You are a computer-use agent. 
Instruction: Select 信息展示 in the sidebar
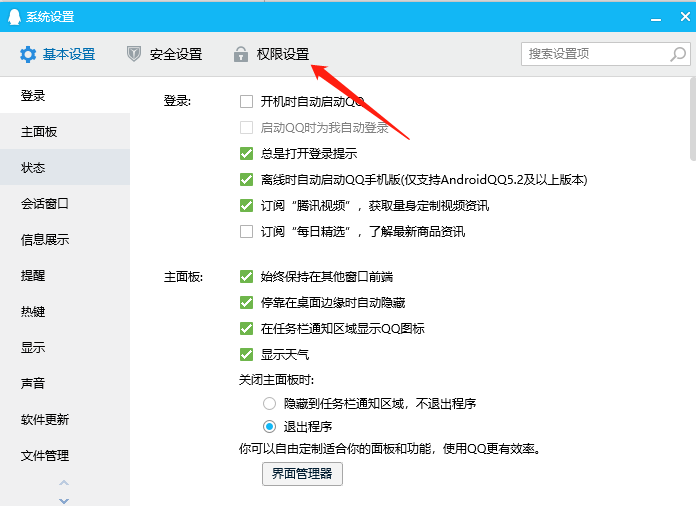point(65,239)
